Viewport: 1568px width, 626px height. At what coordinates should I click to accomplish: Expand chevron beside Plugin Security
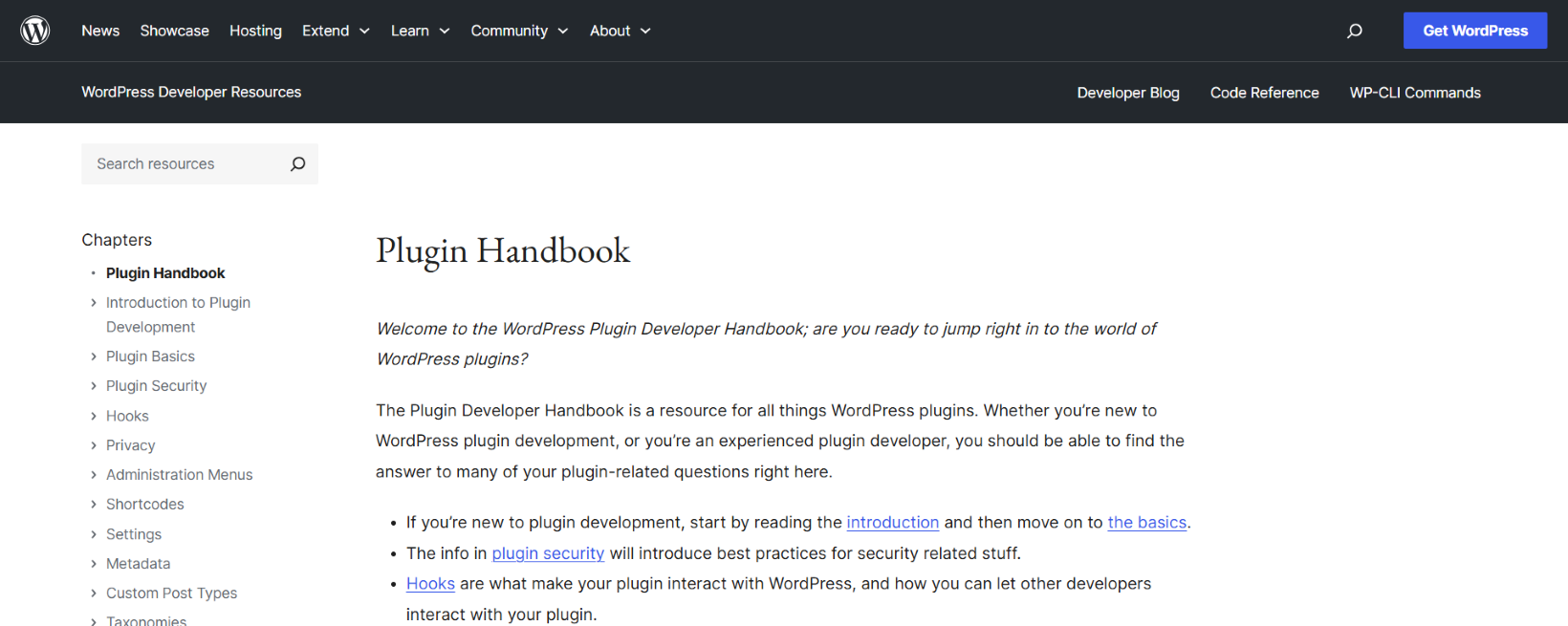(94, 386)
